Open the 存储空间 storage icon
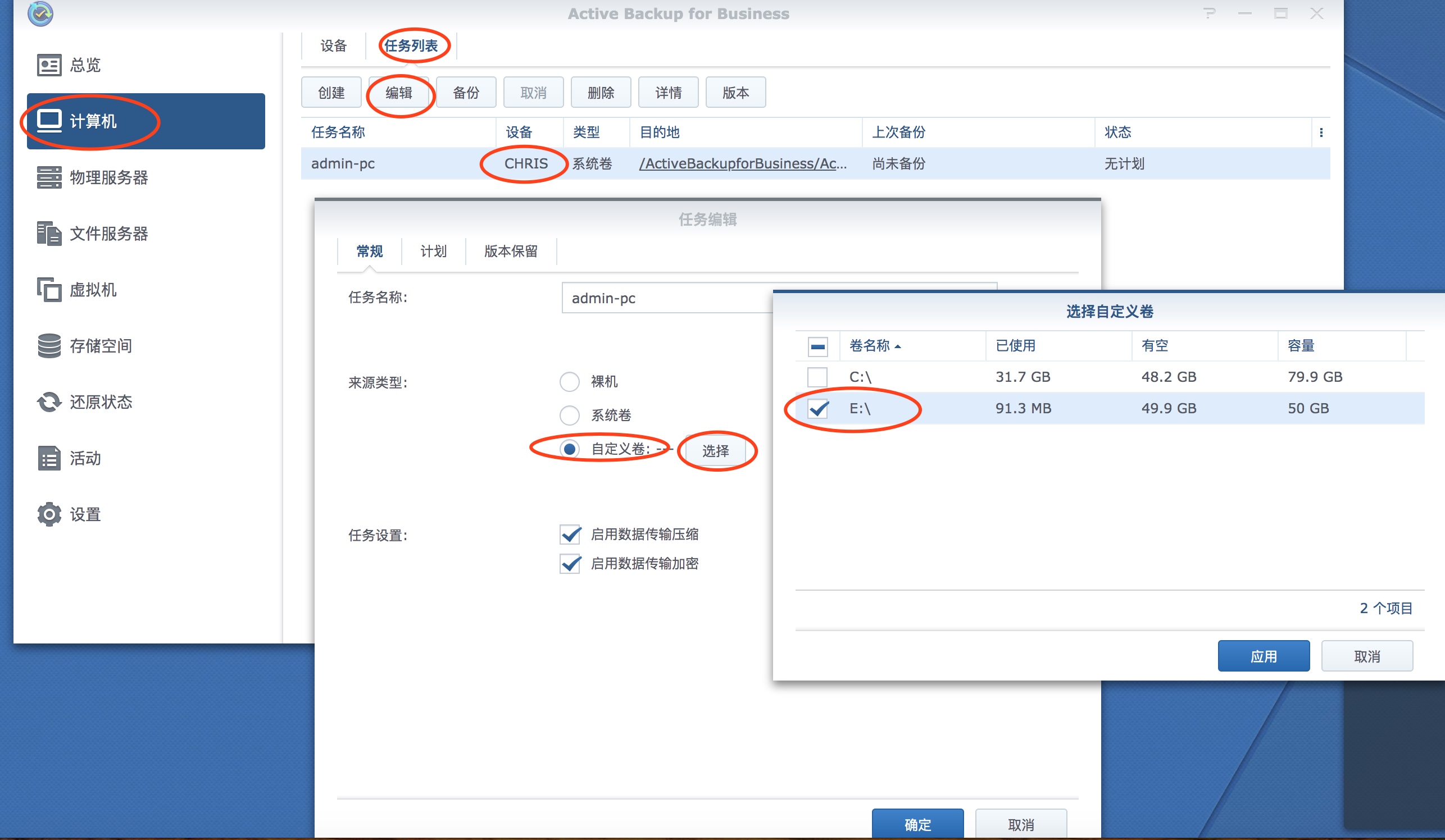1445x840 pixels. tap(49, 346)
